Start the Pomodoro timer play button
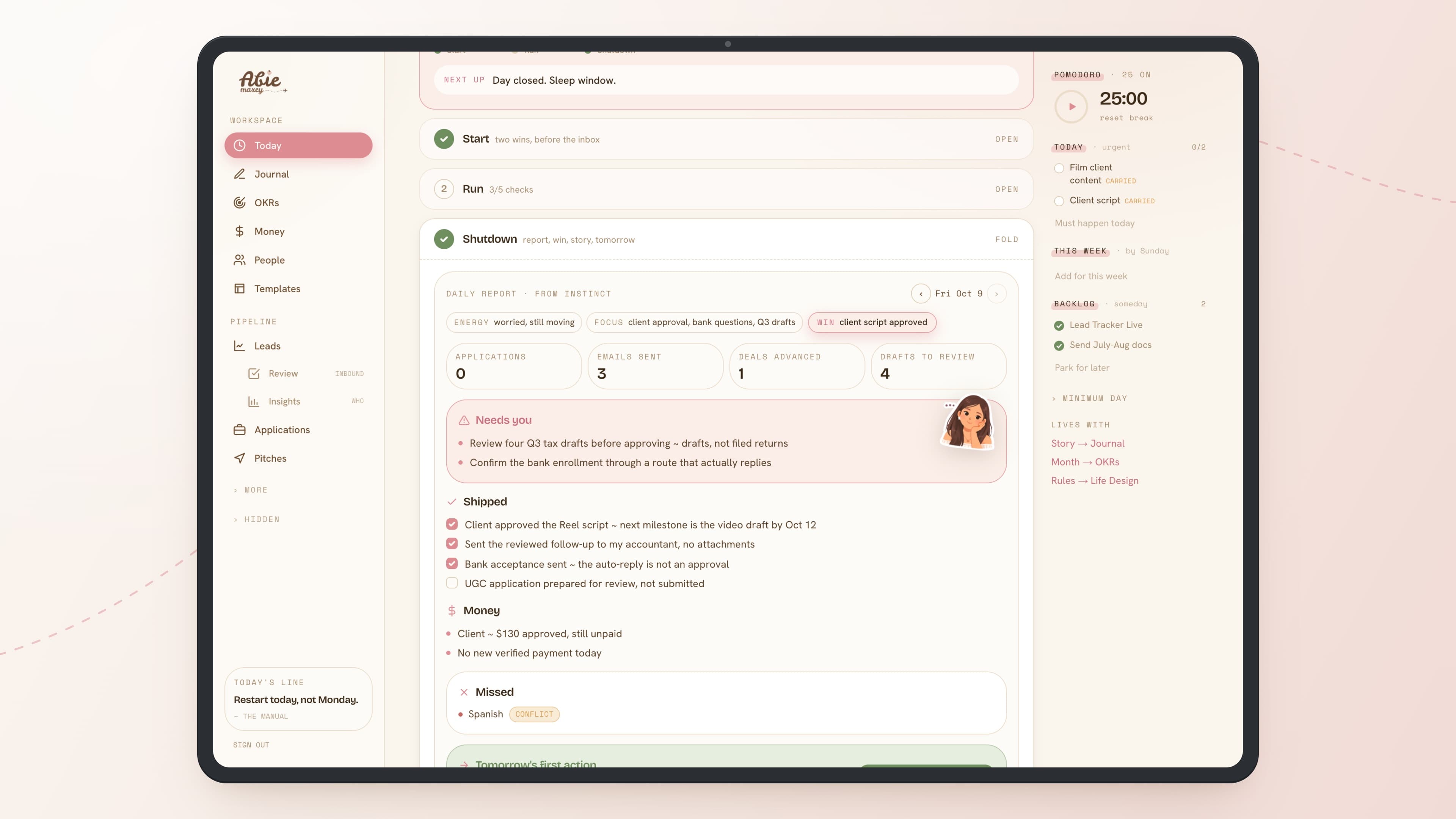The image size is (1456, 819). 1071,107
